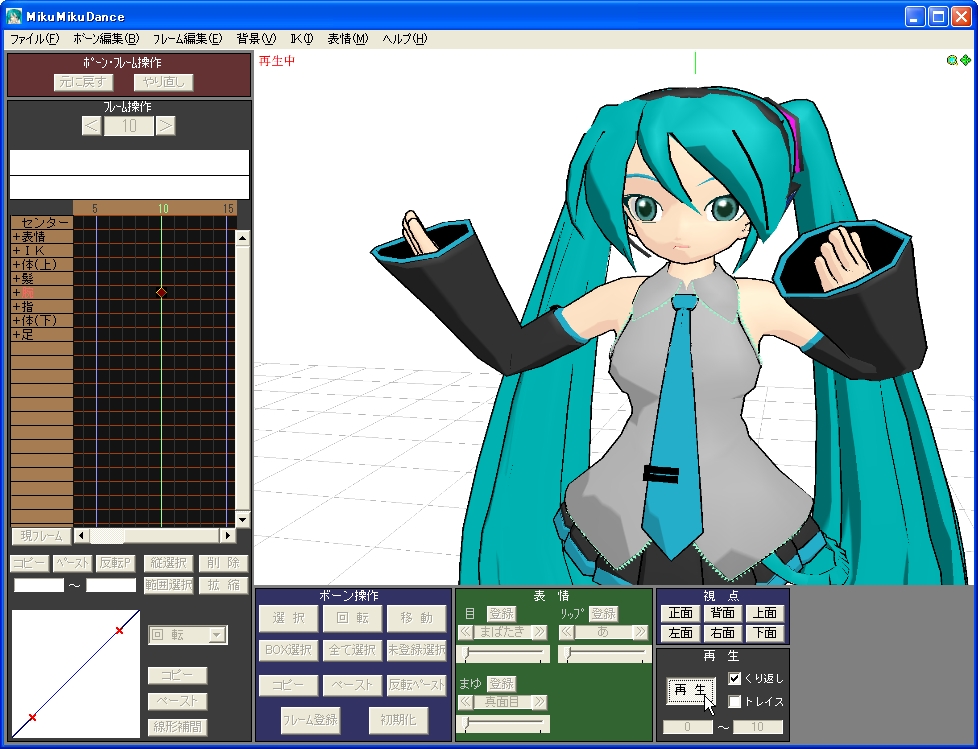This screenshot has width=978, height=749.
Task: Open the 表情(M) menu
Action: click(x=347, y=39)
